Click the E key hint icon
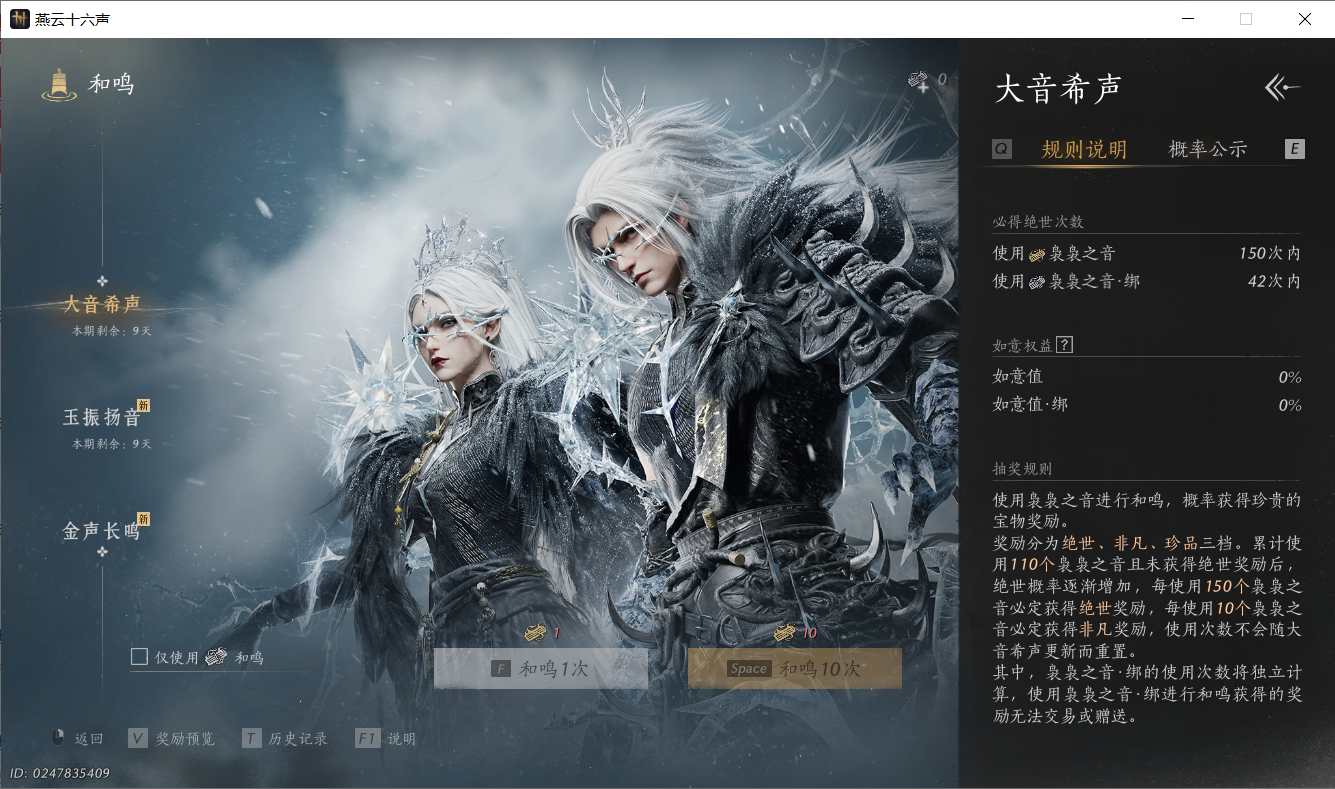 (x=1294, y=149)
